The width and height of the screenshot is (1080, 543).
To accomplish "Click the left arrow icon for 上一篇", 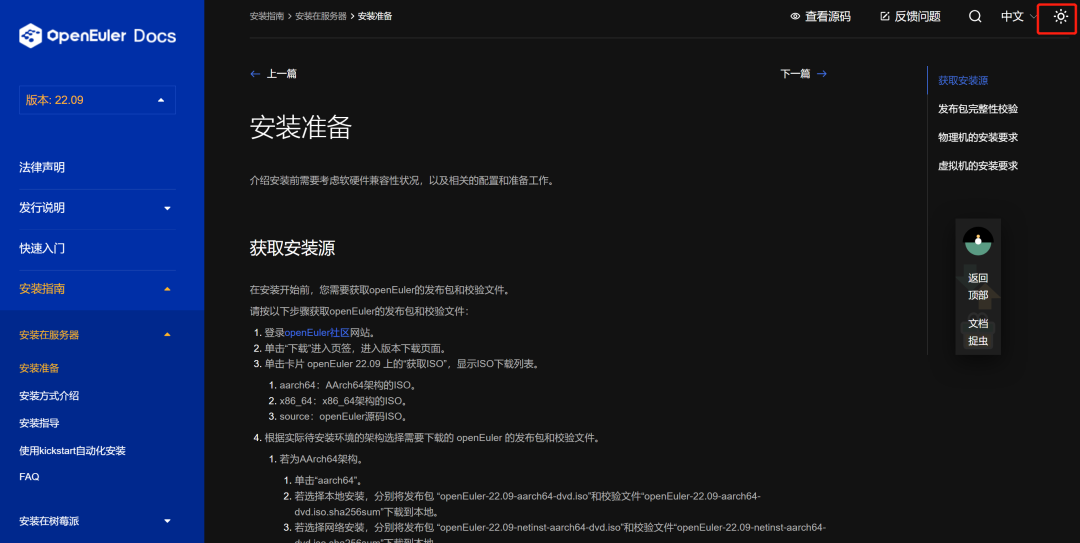I will [x=255, y=74].
